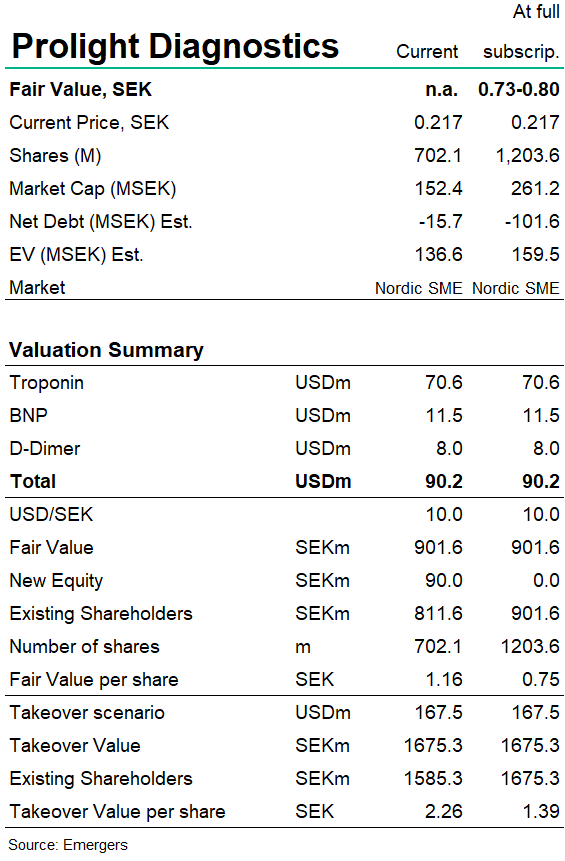Click the BNP row label
The width and height of the screenshot is (565, 861).
click(x=29, y=415)
